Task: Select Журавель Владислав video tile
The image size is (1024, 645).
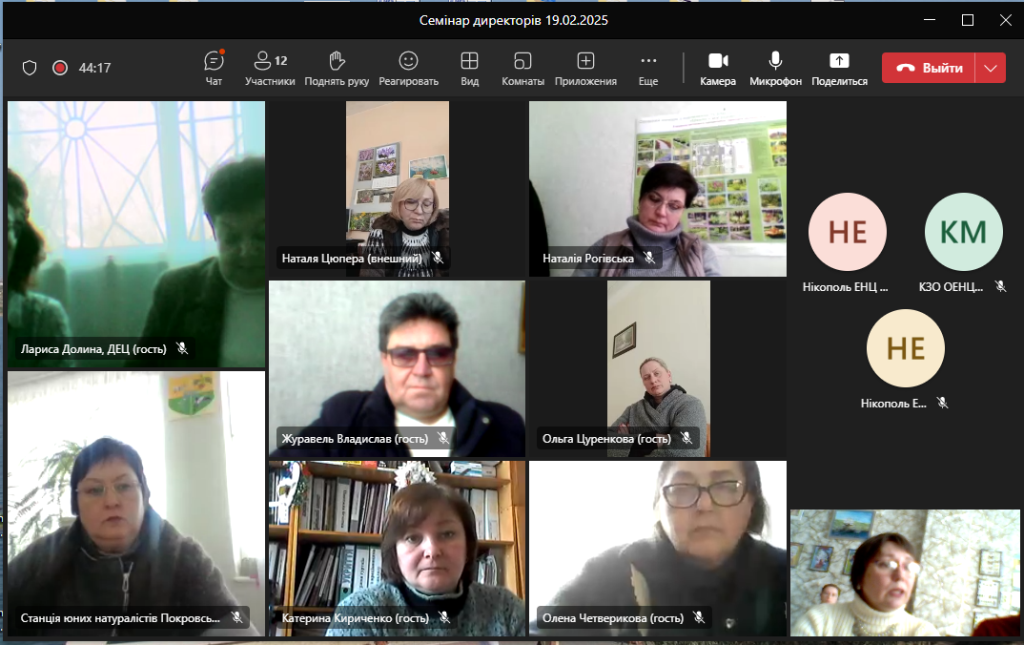Action: pyautogui.click(x=397, y=368)
